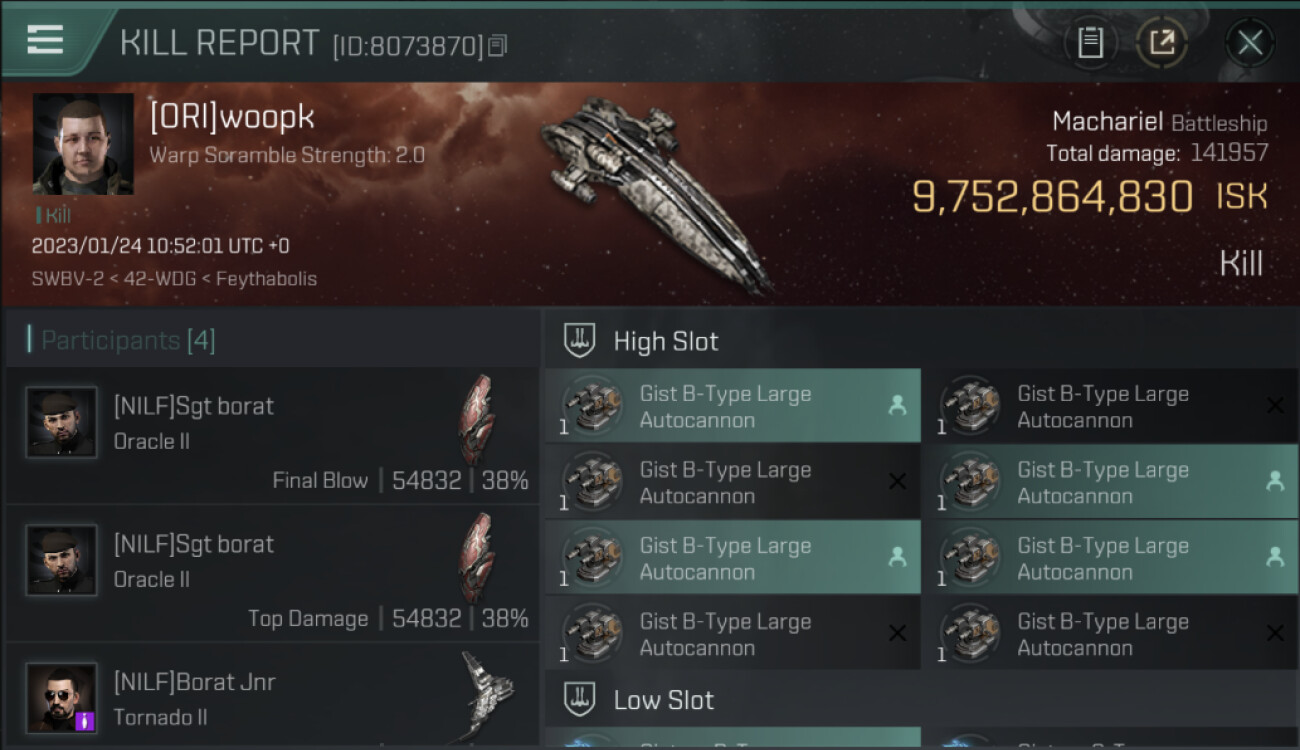This screenshot has width=1300, height=750.
Task: Click the share export icon
Action: (1161, 42)
